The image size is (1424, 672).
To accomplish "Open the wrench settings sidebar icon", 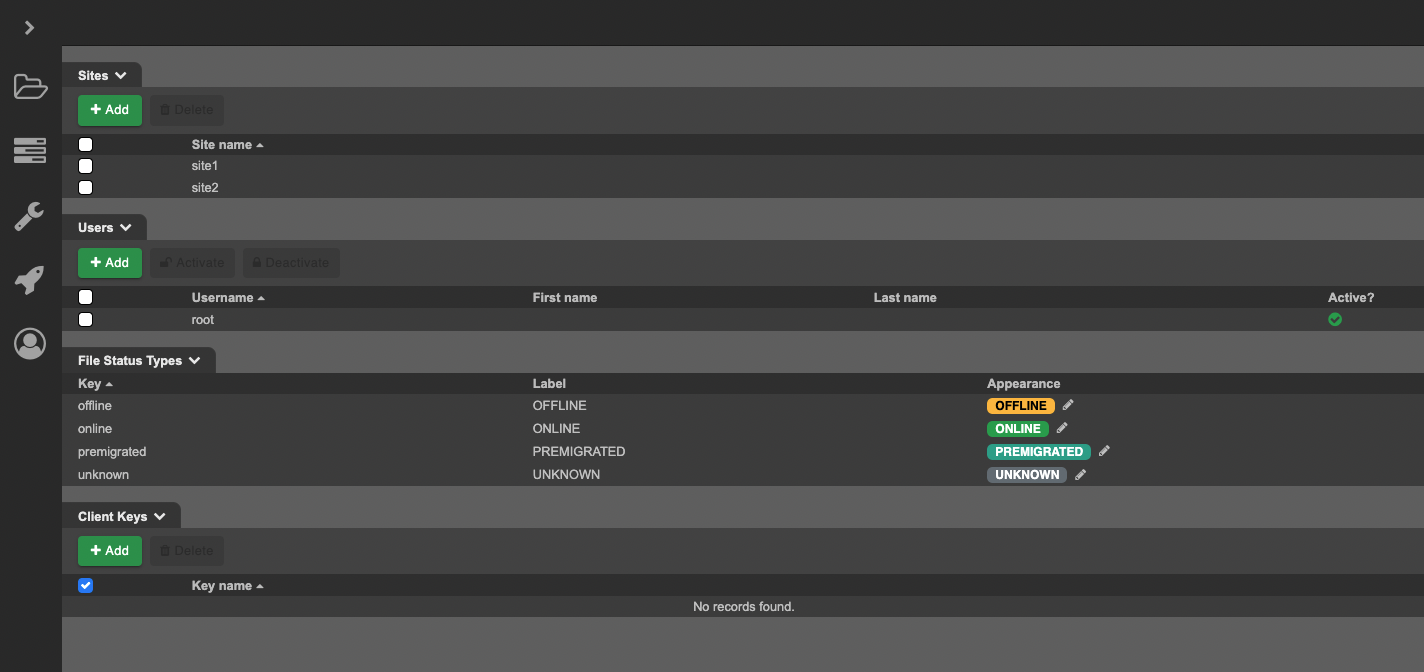I will [30, 216].
